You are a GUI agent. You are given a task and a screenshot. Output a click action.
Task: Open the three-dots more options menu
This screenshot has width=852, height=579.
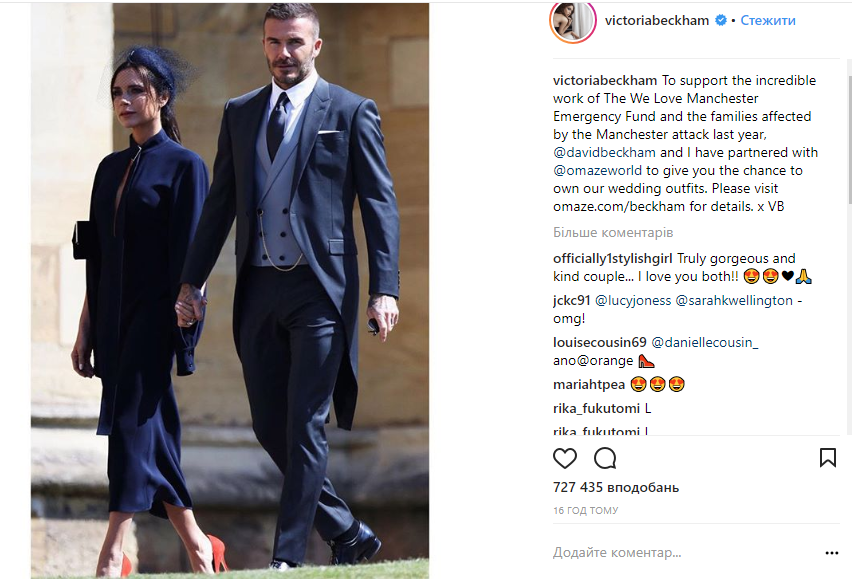831,553
